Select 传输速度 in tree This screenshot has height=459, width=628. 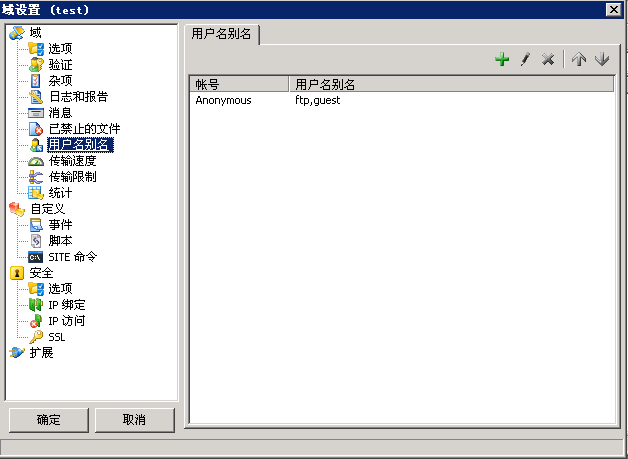(72, 161)
